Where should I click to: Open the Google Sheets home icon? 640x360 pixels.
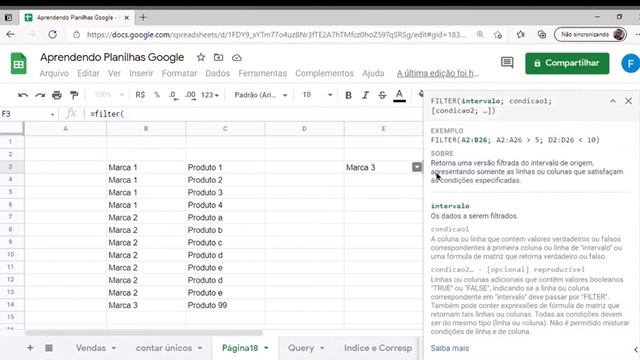pos(18,64)
